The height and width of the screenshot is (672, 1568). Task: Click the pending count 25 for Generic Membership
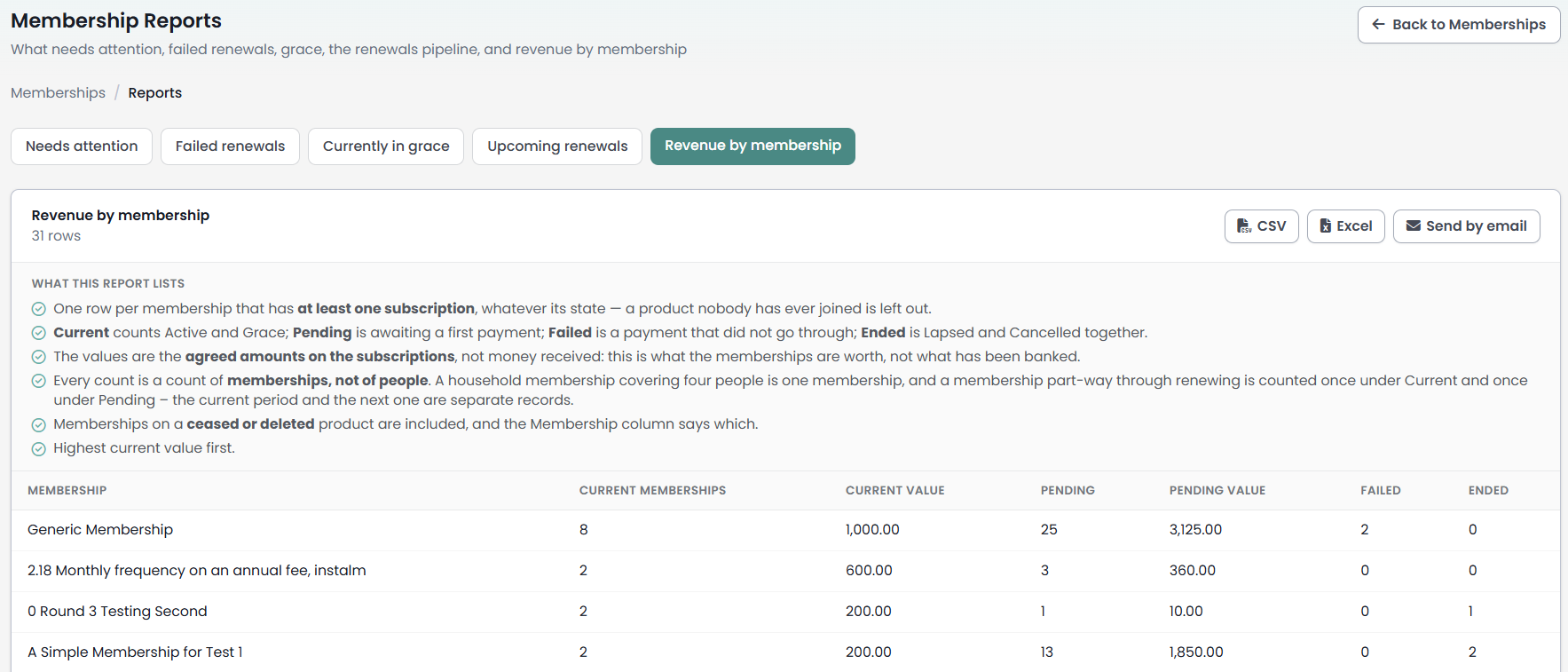point(1049,530)
